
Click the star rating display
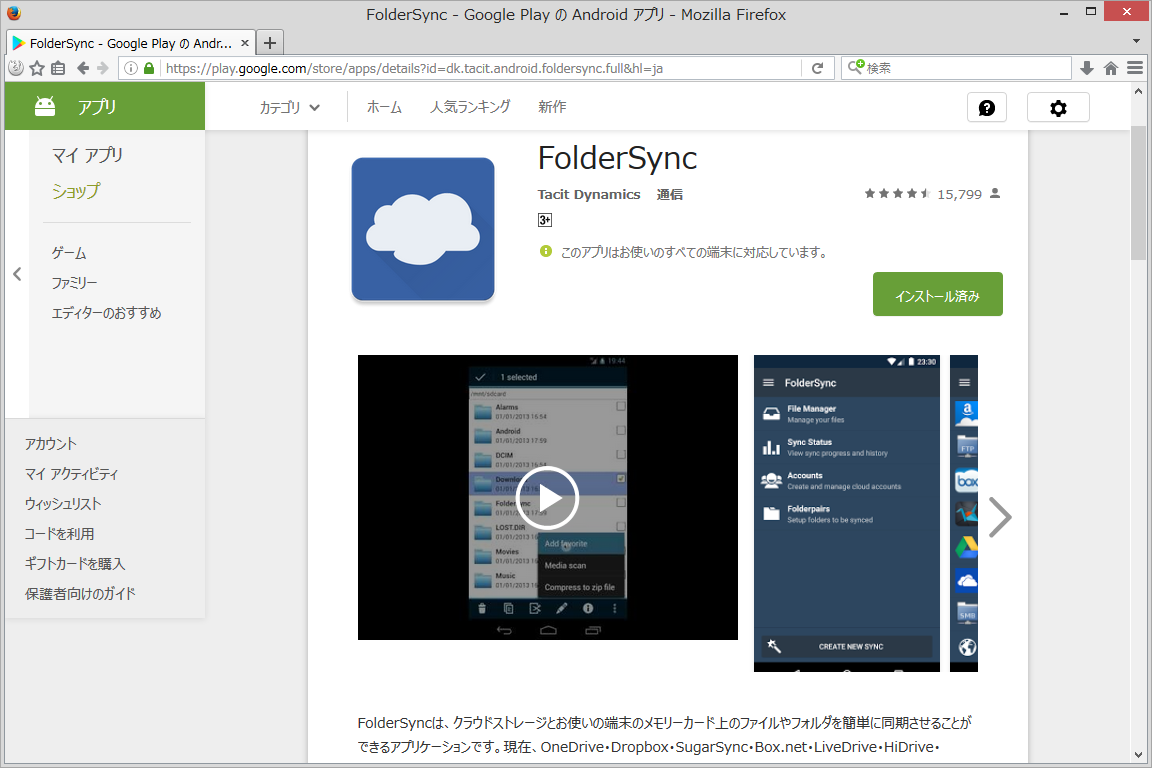point(897,194)
